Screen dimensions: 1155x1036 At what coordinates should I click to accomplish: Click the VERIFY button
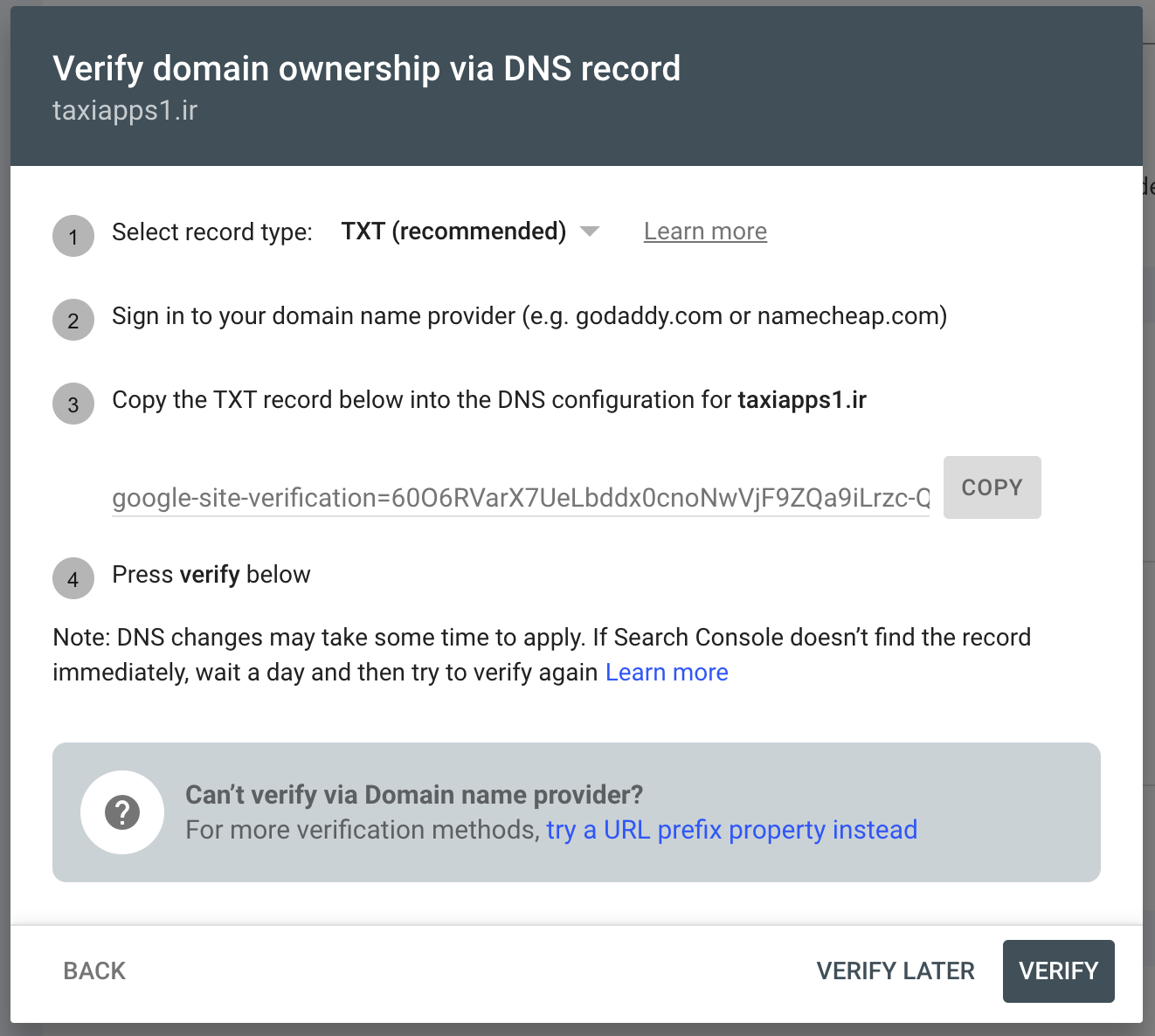tap(1059, 970)
